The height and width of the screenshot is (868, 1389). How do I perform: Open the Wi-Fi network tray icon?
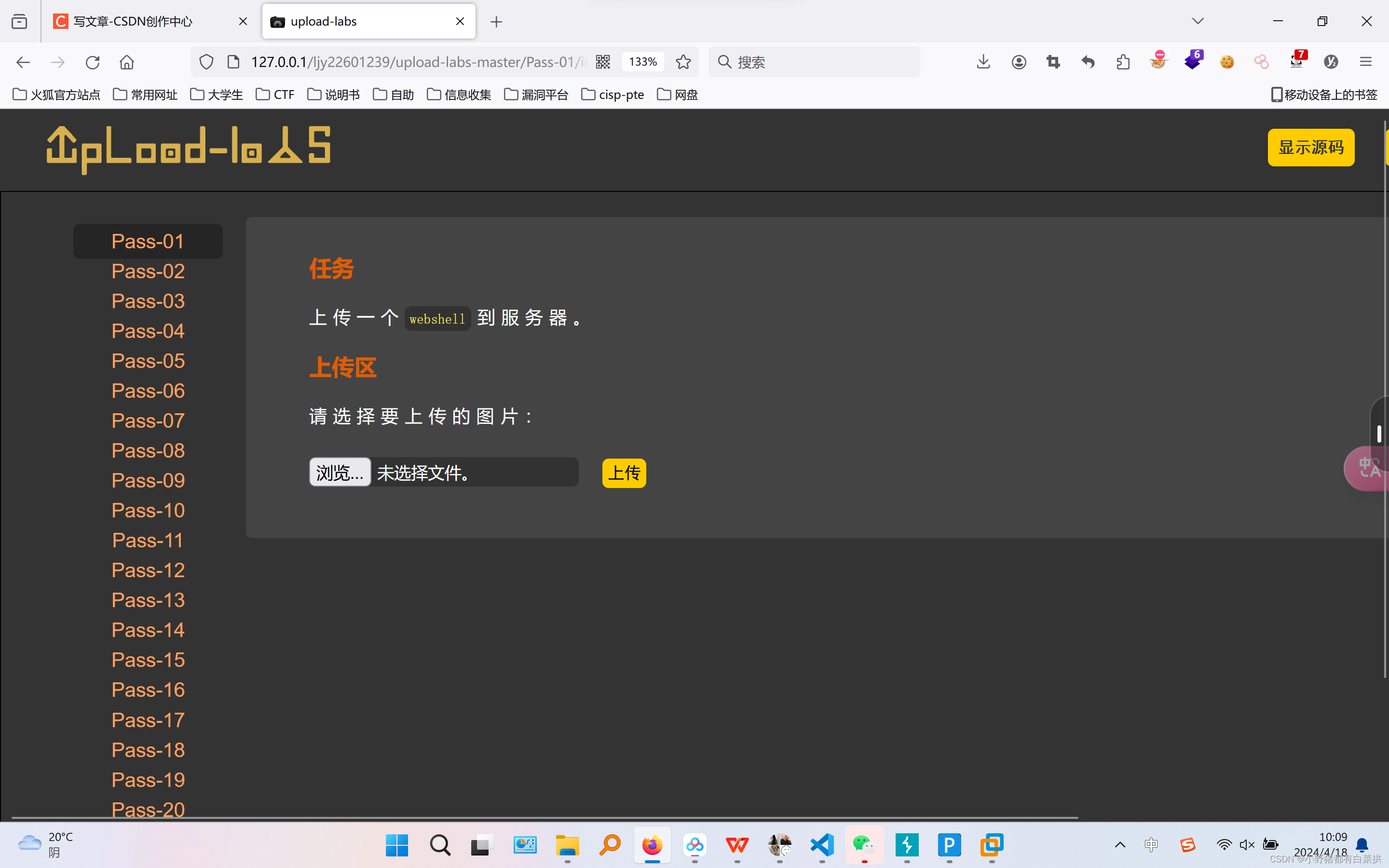coord(1223,844)
